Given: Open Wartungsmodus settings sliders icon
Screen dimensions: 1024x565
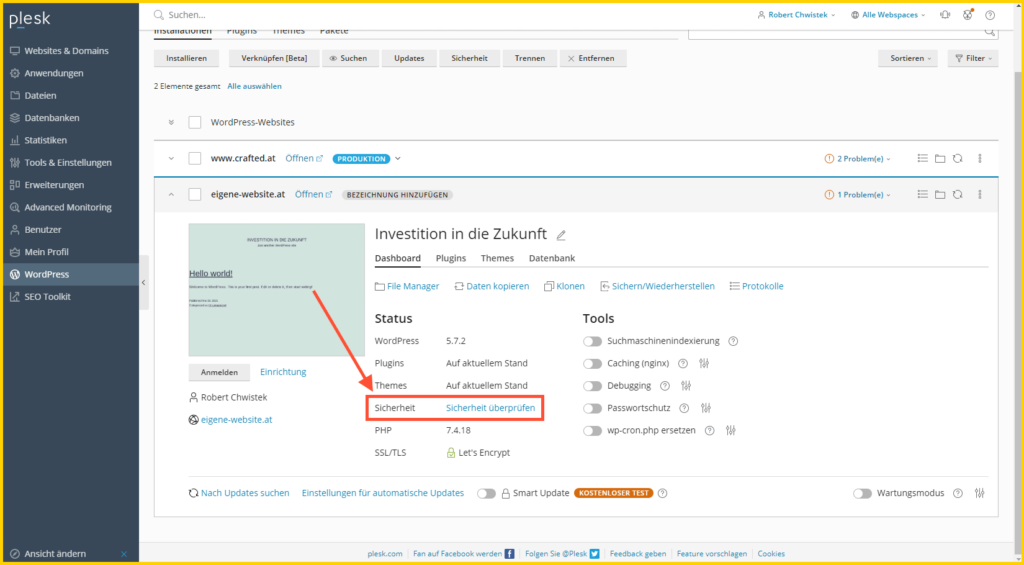Looking at the screenshot, I should (980, 493).
